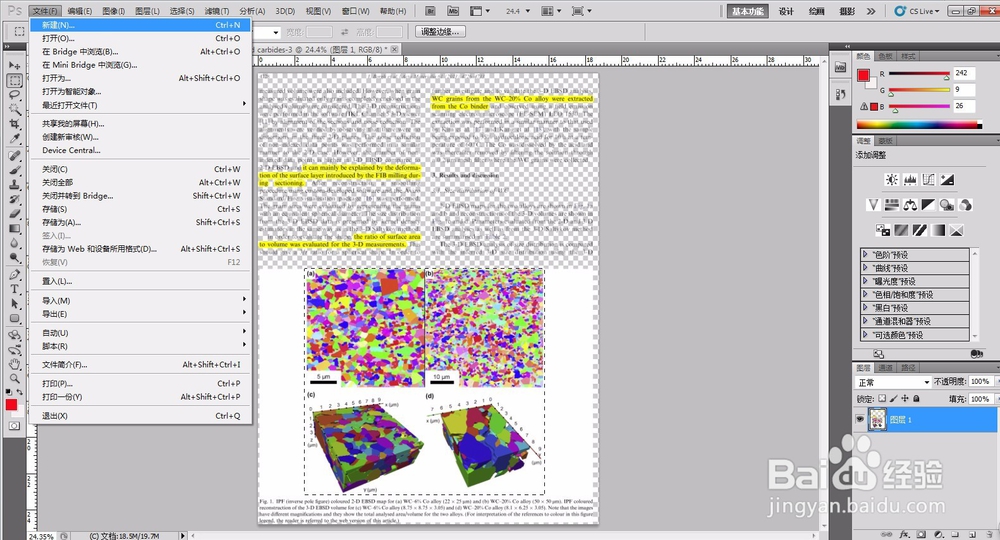Select the Pen tool
1000x540 pixels.
15,274
